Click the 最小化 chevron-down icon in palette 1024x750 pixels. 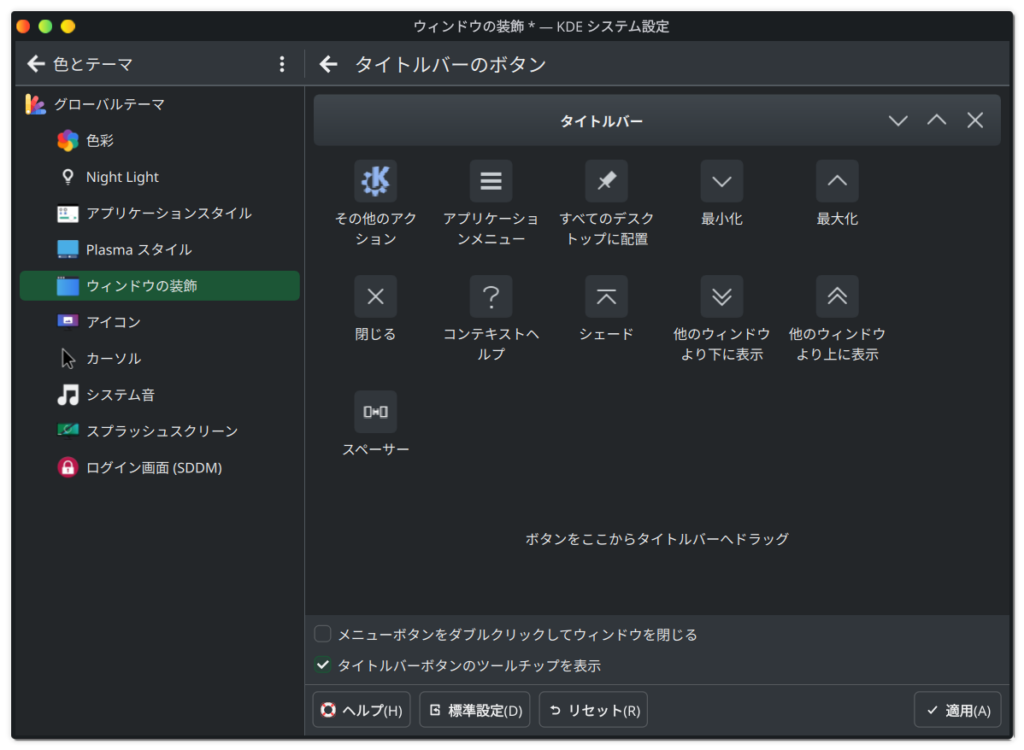coord(722,181)
